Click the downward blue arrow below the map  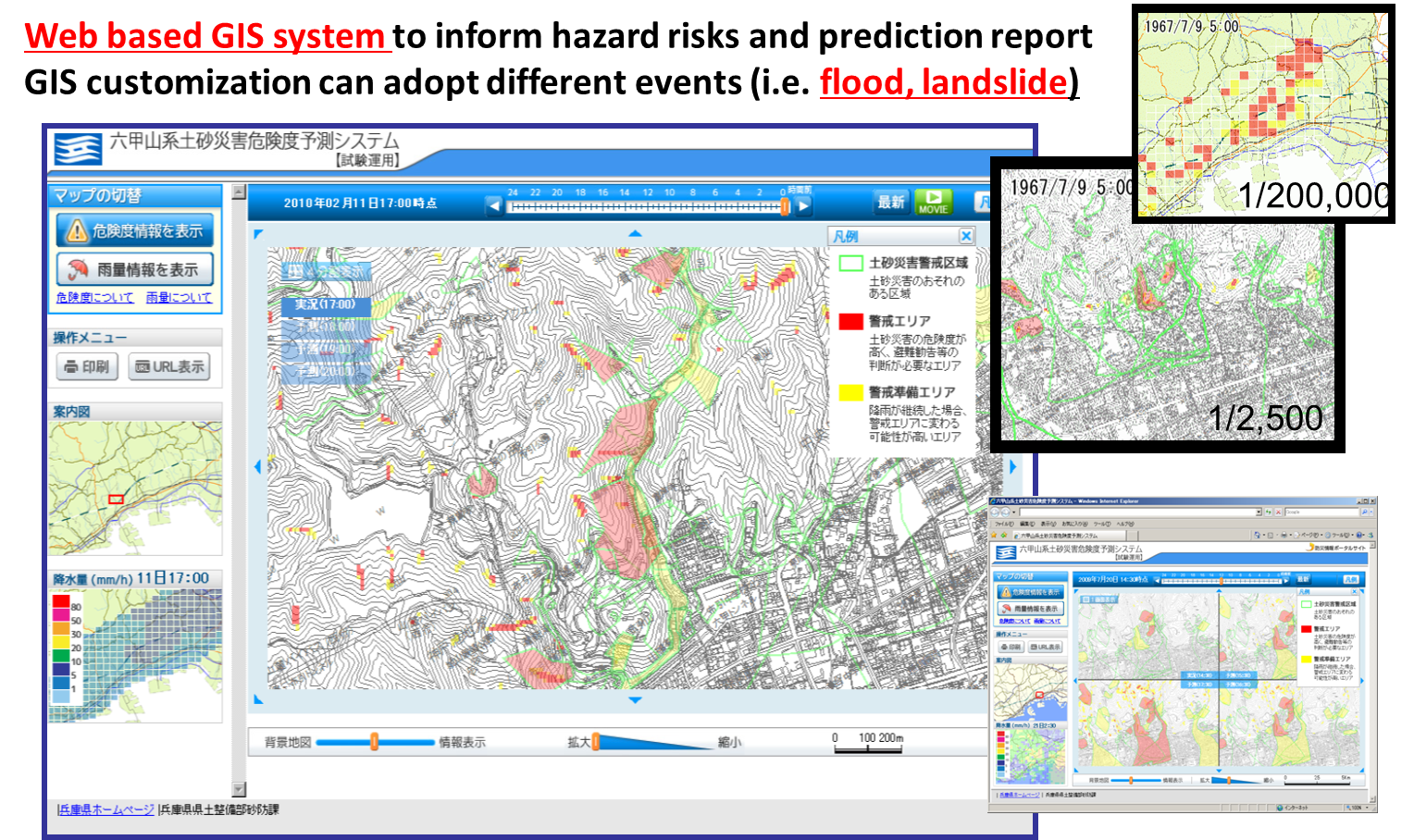[635, 700]
